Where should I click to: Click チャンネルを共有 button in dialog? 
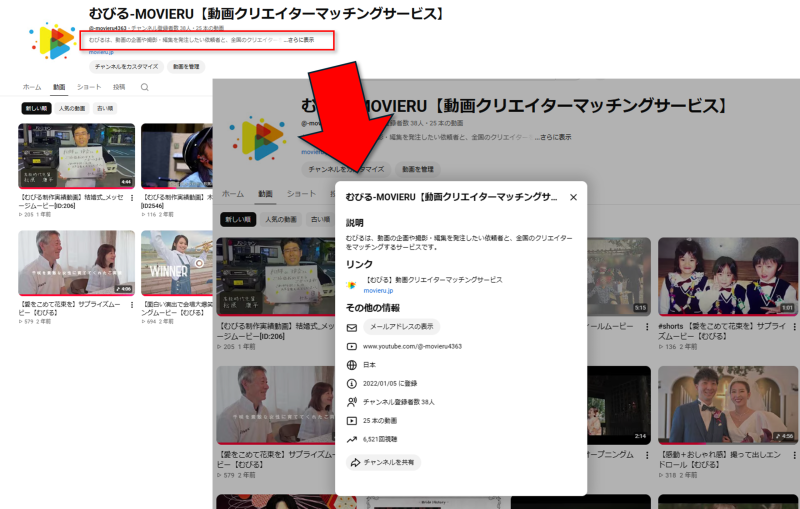point(383,463)
